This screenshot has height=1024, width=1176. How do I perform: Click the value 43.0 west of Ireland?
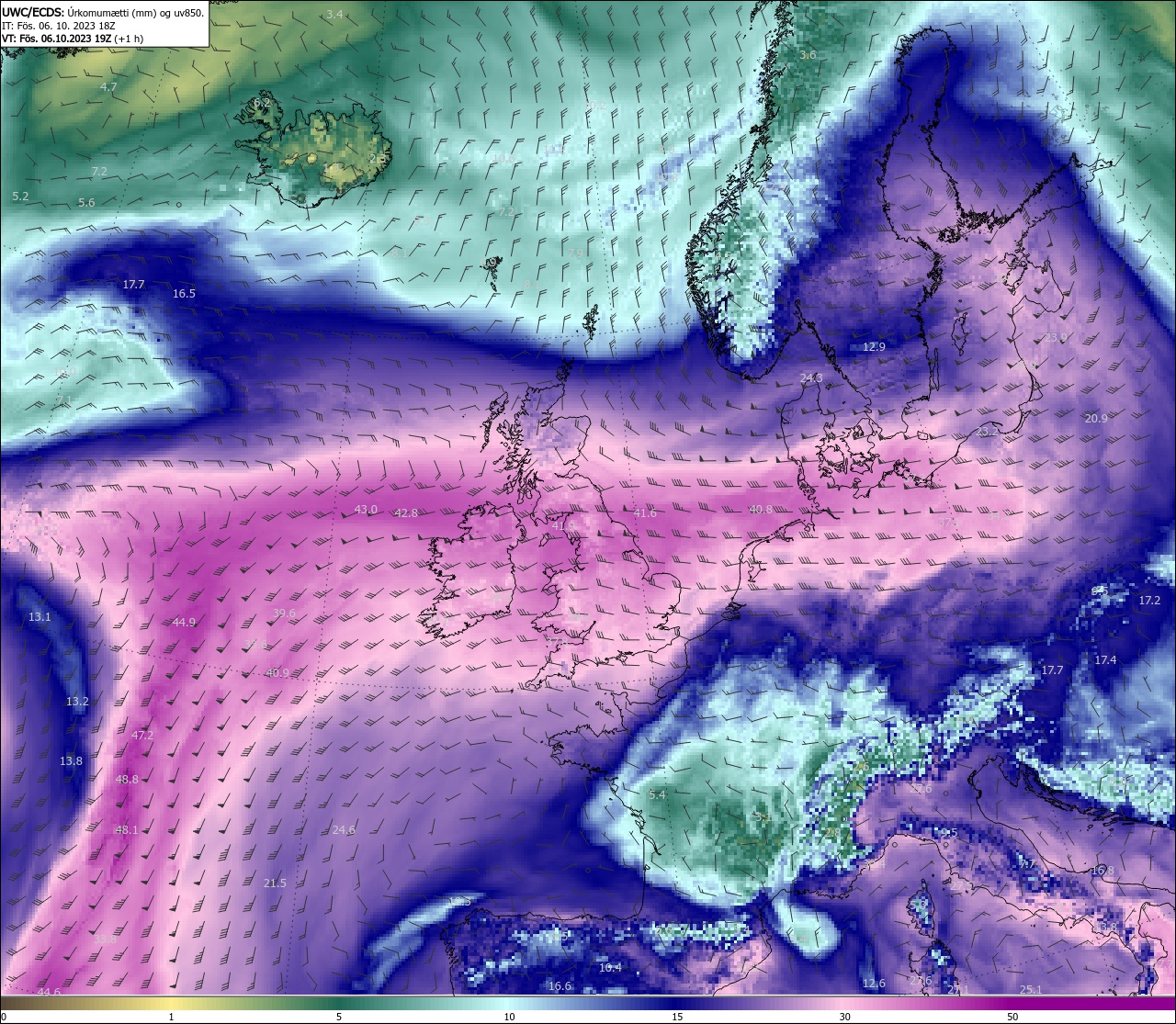click(x=366, y=510)
